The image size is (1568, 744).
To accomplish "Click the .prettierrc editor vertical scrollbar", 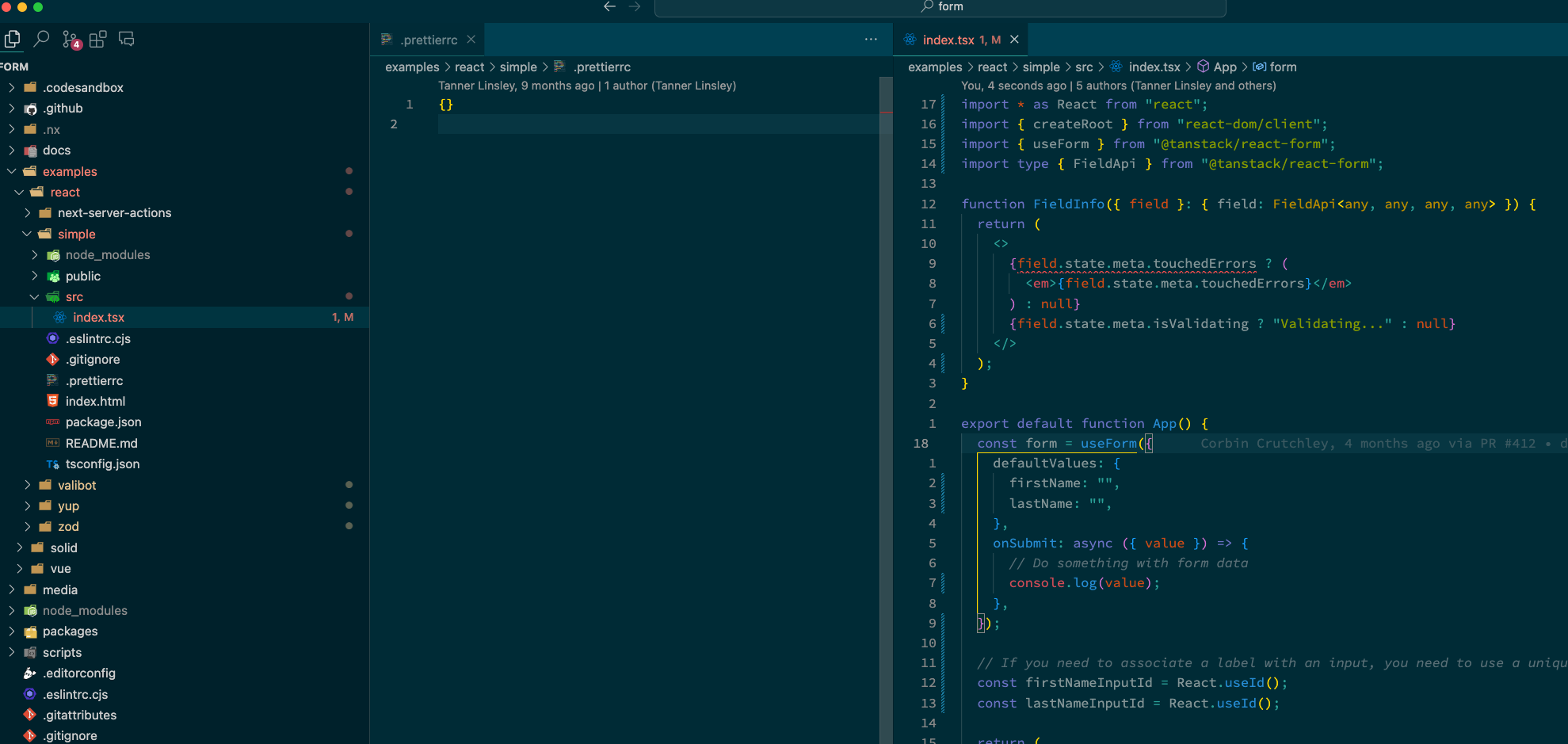I will [886, 410].
